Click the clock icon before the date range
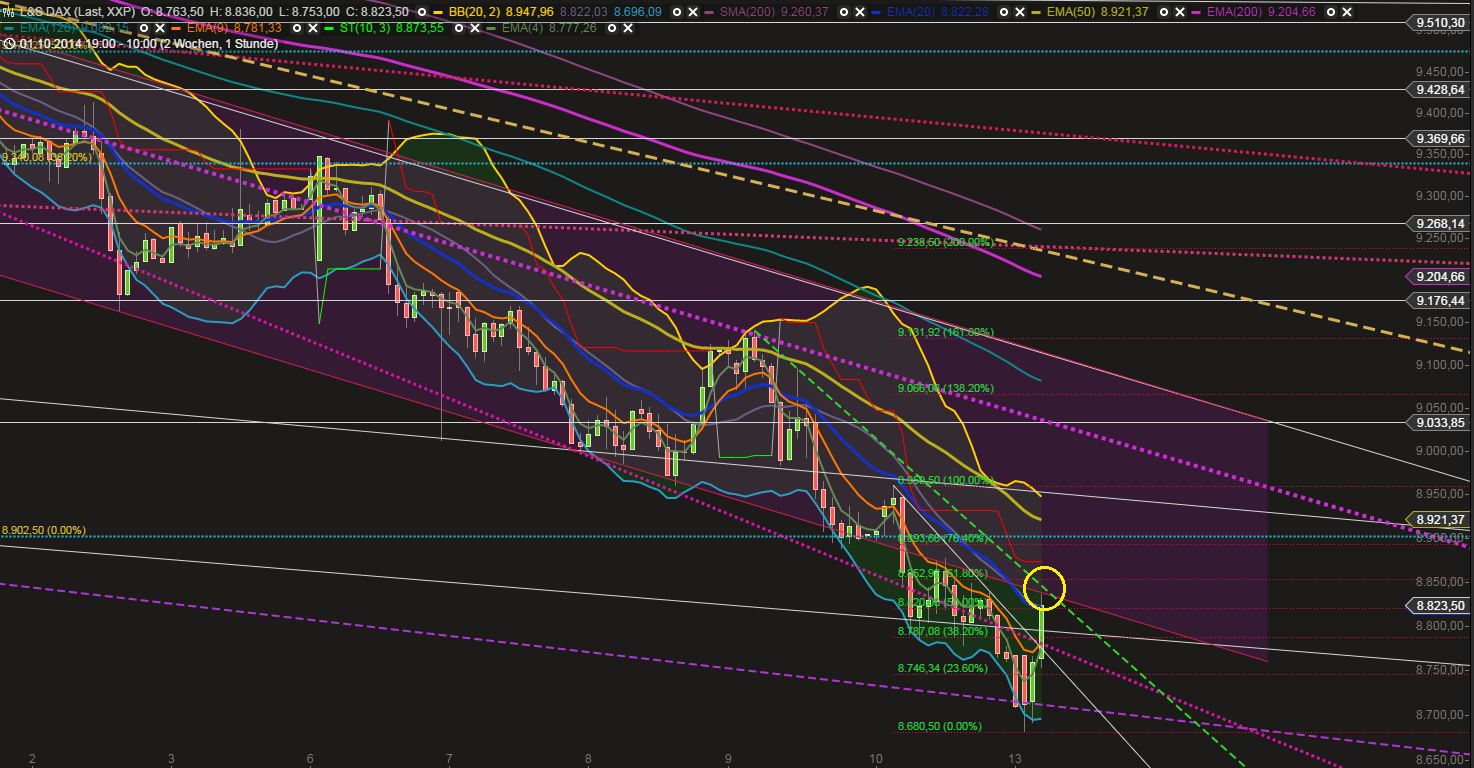 click(7, 43)
